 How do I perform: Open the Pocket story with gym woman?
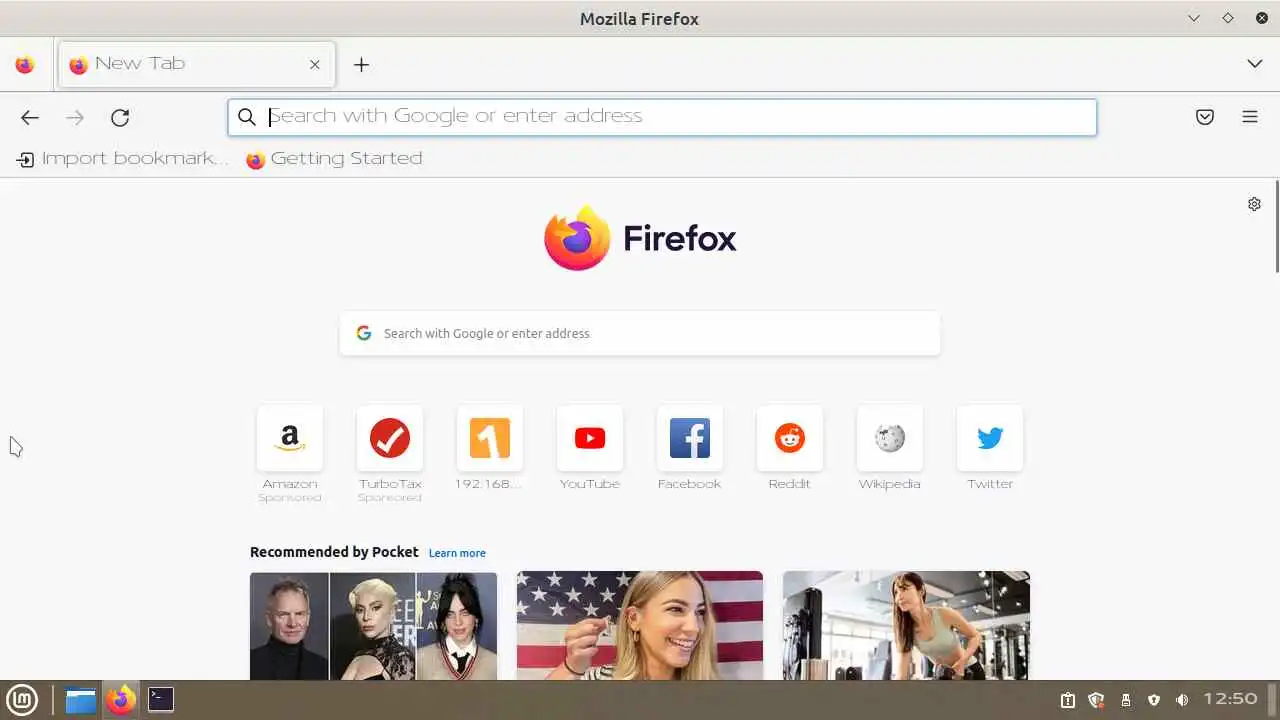tap(906, 626)
